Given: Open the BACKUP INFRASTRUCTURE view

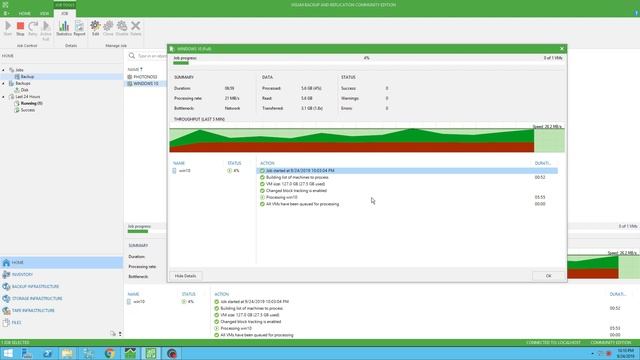Looking at the screenshot, I should (61, 287).
